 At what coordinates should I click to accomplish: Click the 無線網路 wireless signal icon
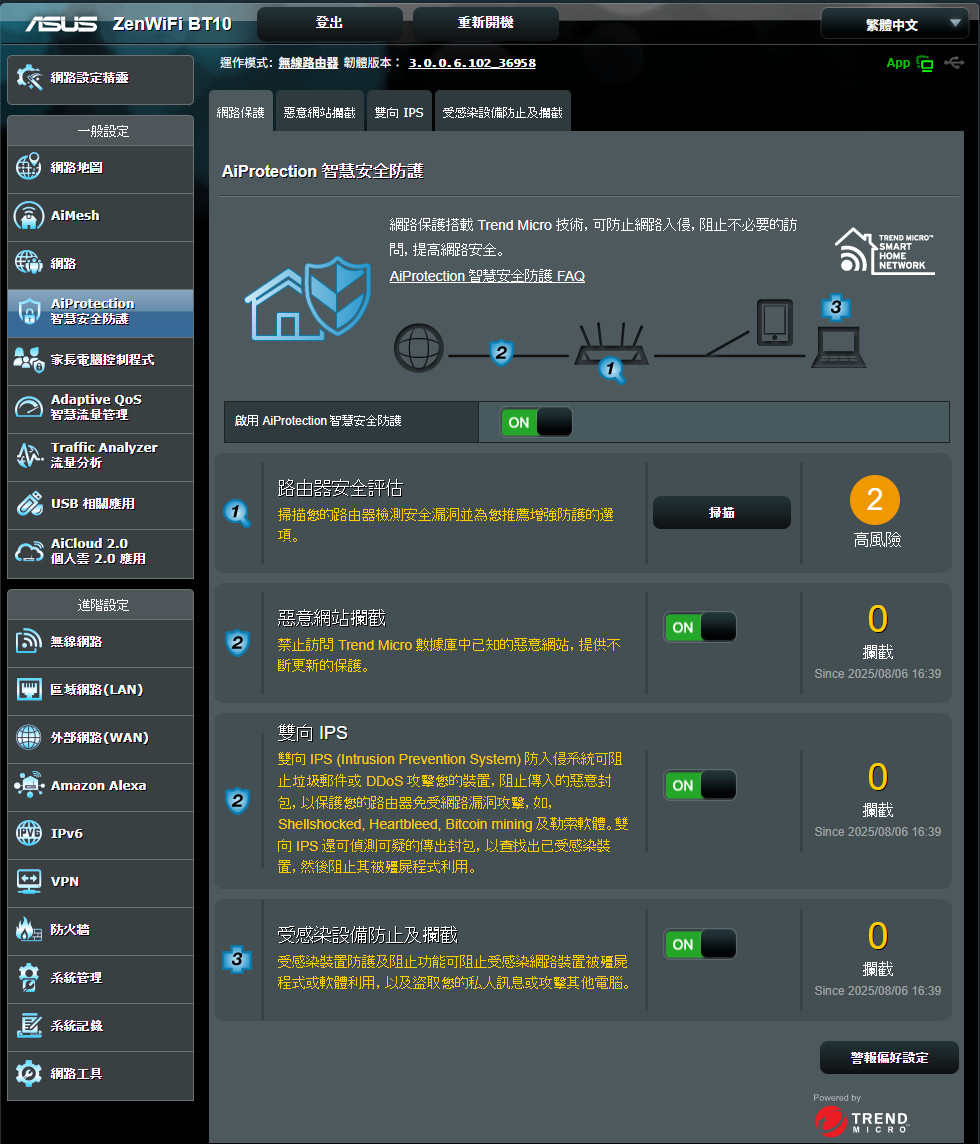click(x=29, y=641)
